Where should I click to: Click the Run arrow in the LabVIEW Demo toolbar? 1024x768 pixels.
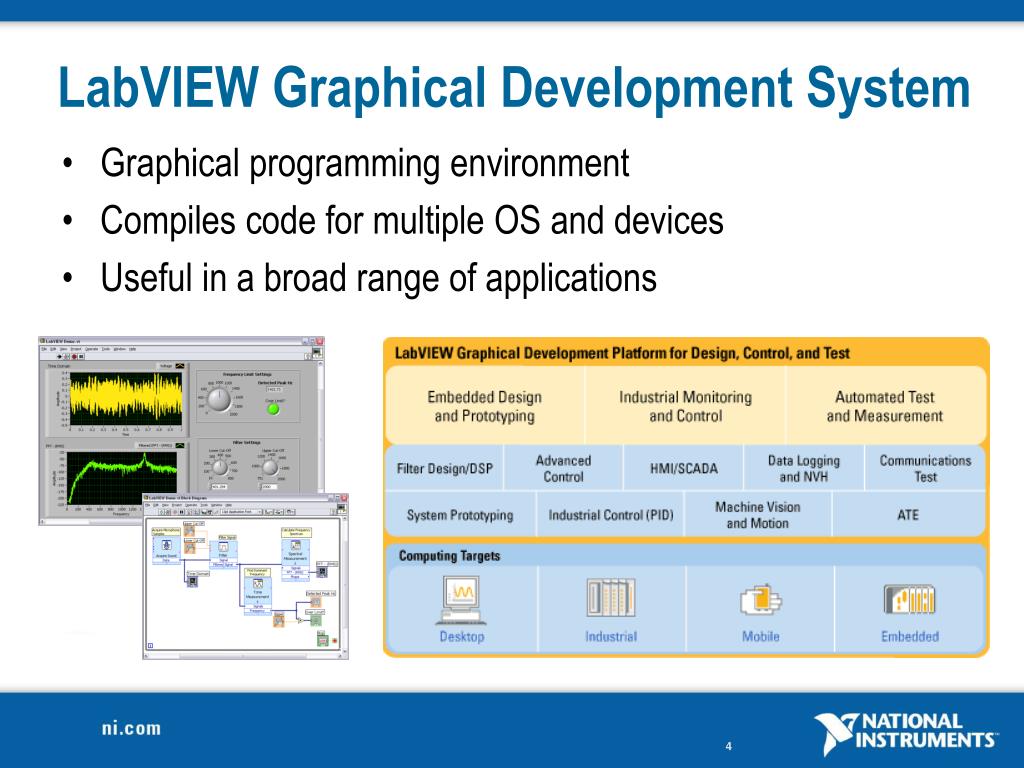[59, 357]
